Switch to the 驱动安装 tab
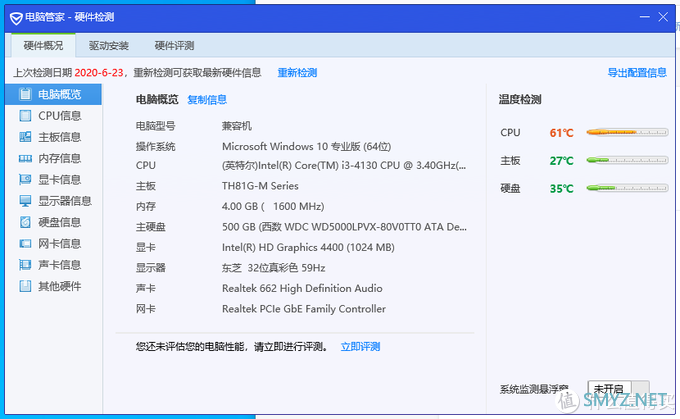The width and height of the screenshot is (680, 419). click(108, 46)
